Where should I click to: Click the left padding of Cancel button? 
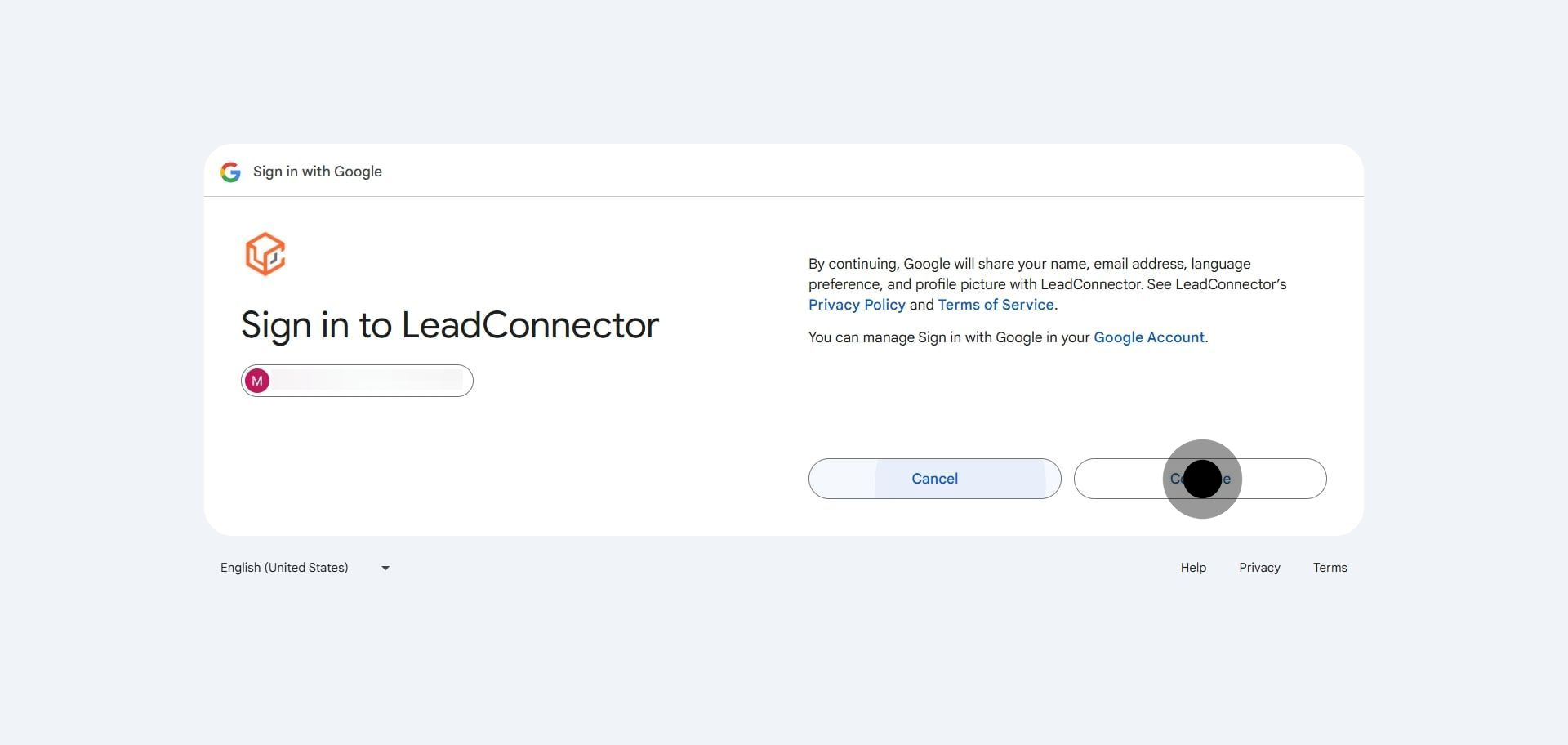tap(841, 479)
